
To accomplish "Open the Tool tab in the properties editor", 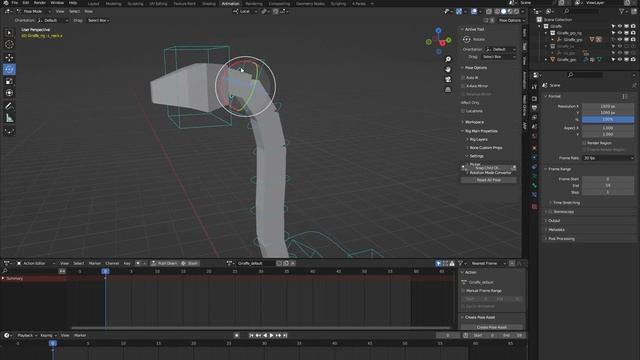I will coord(534,87).
